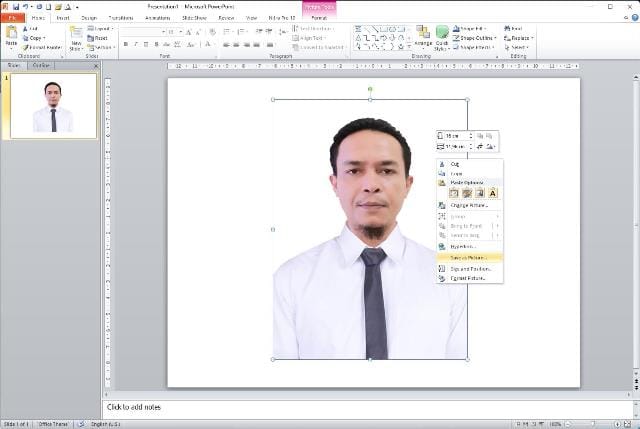Expand the Shape Outline dropdown
This screenshot has width=640, height=429.
(480, 38)
